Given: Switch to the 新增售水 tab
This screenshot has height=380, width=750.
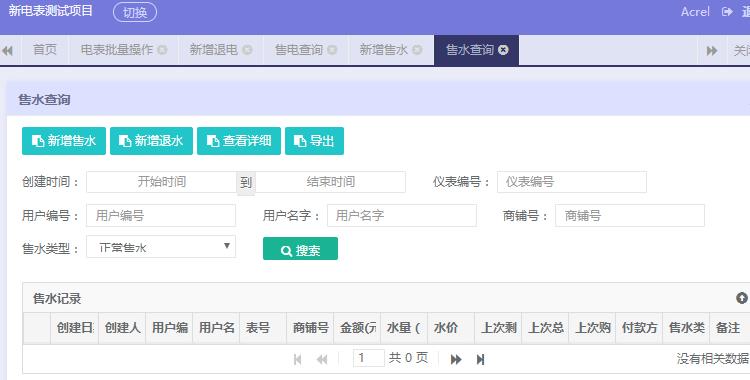Looking at the screenshot, I should click(384, 50).
